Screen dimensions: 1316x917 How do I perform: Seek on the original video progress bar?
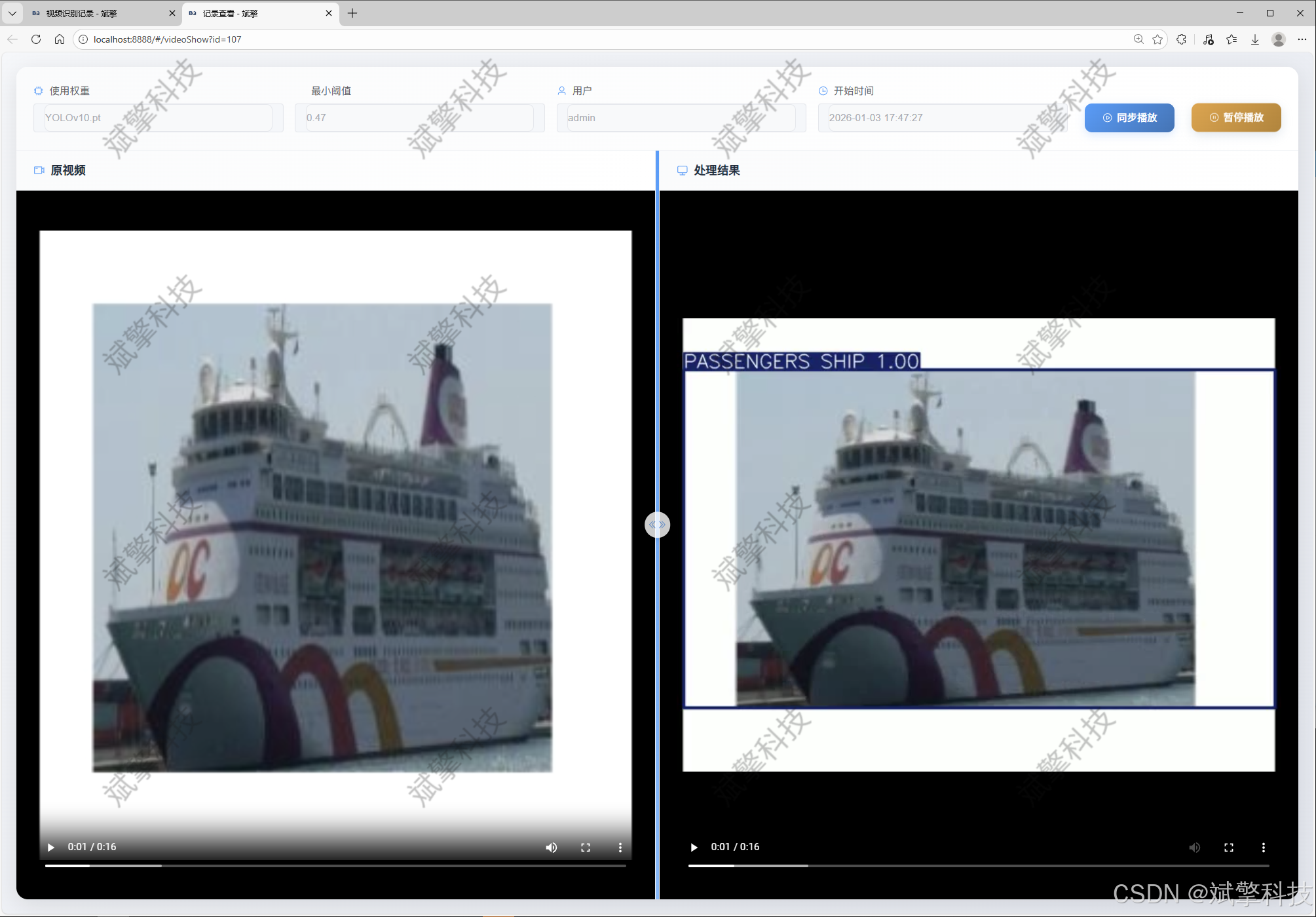click(x=335, y=866)
